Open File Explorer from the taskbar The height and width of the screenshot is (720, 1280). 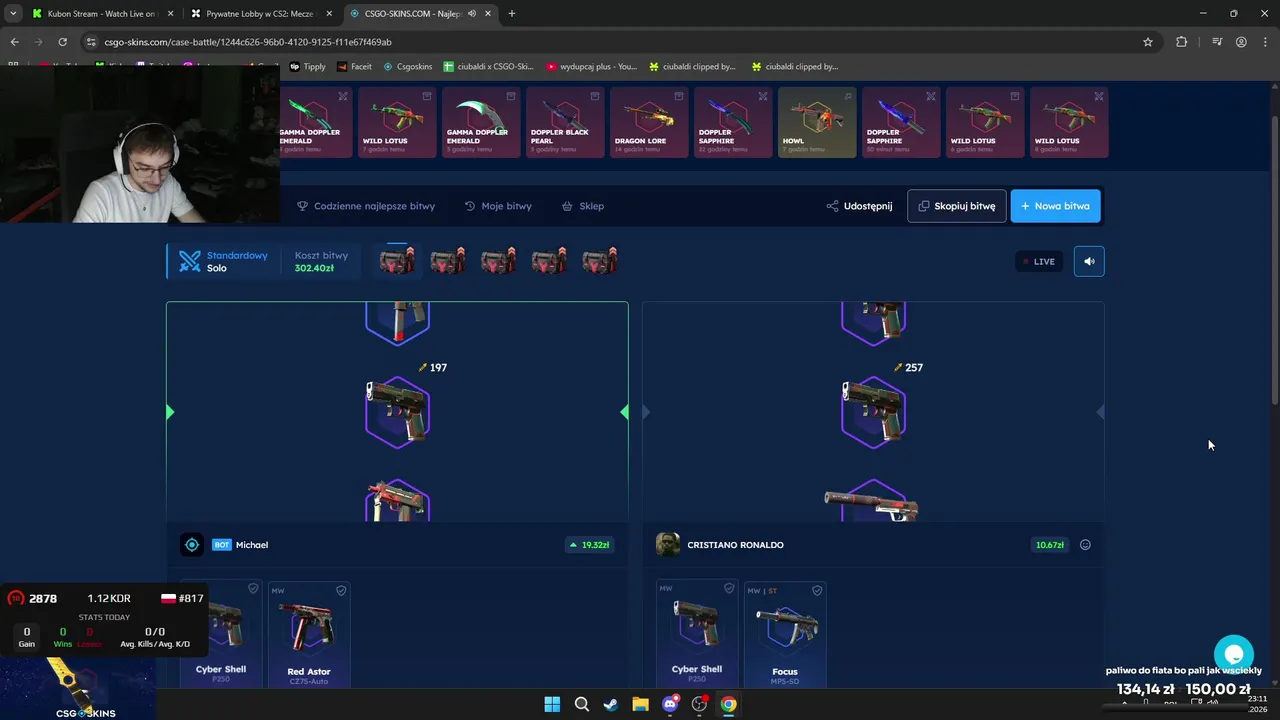pyautogui.click(x=640, y=704)
